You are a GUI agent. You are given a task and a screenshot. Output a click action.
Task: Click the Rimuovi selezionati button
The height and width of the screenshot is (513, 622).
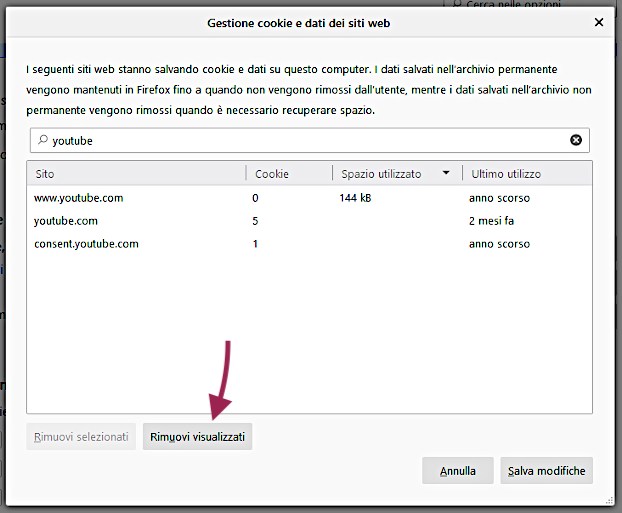81,436
